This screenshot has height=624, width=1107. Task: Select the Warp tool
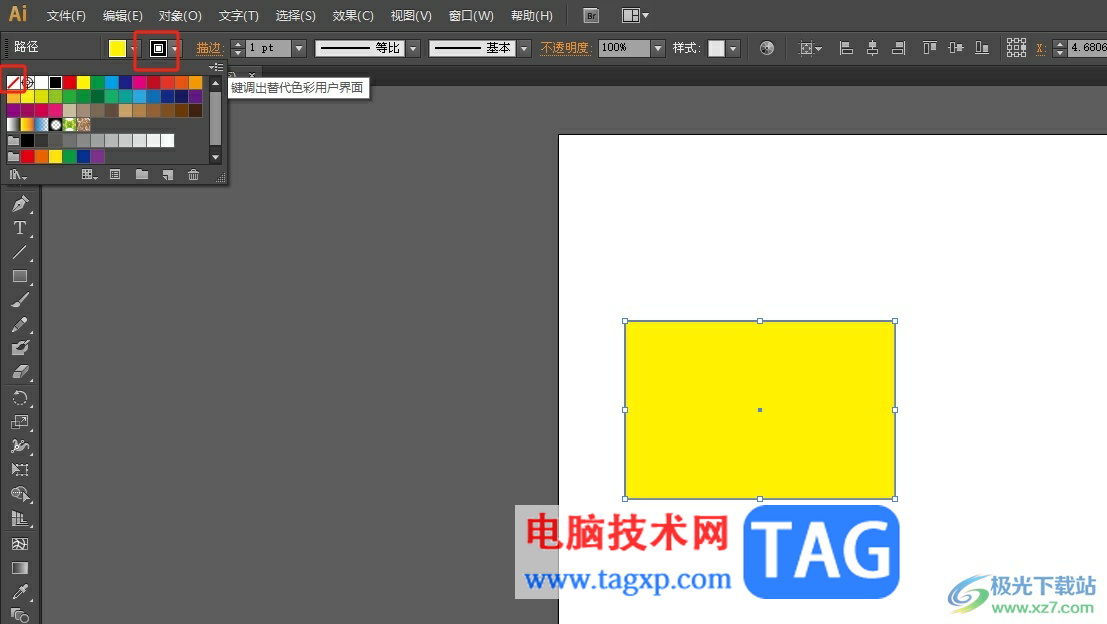point(20,446)
